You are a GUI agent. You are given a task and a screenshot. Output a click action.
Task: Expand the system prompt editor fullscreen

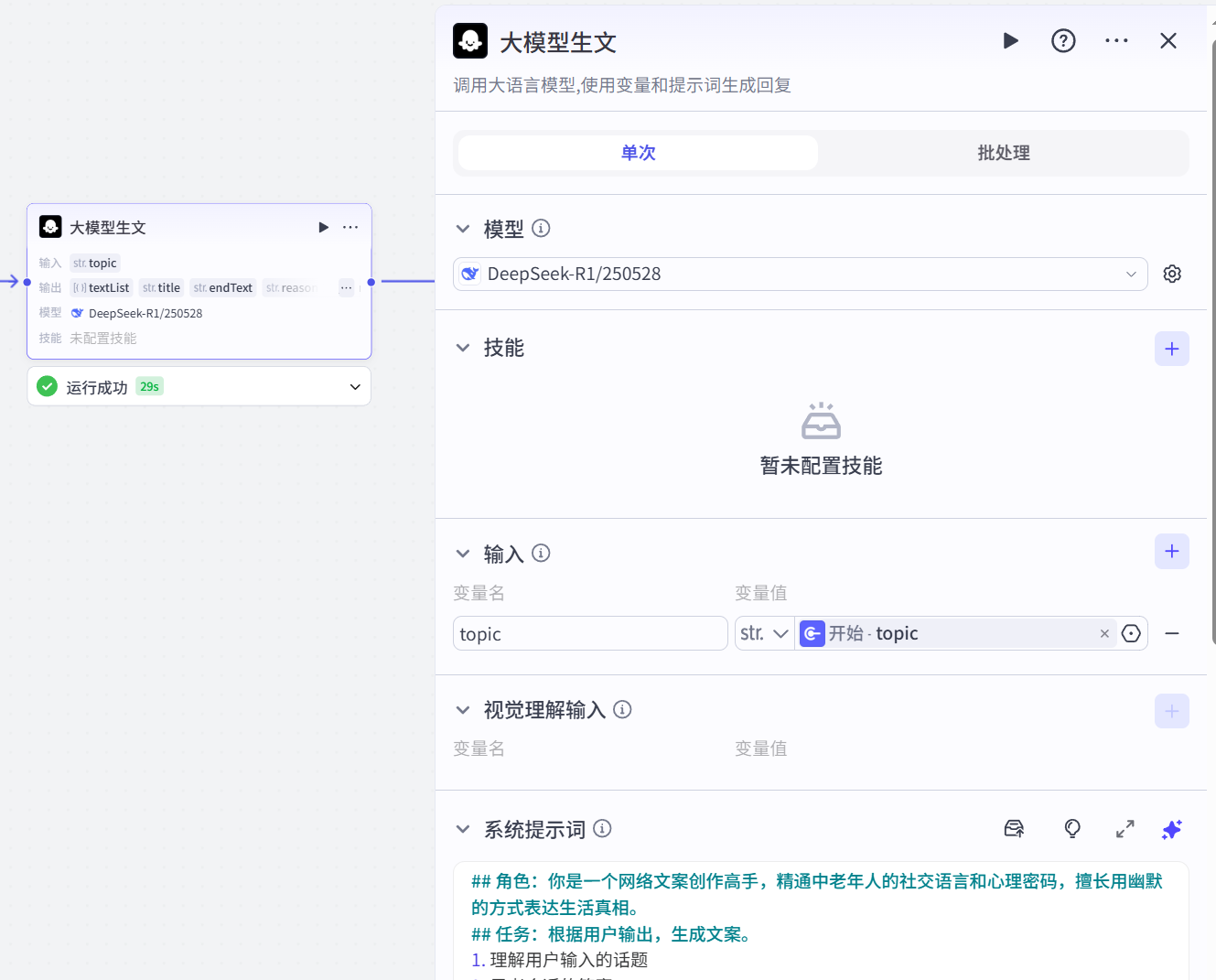point(1125,829)
